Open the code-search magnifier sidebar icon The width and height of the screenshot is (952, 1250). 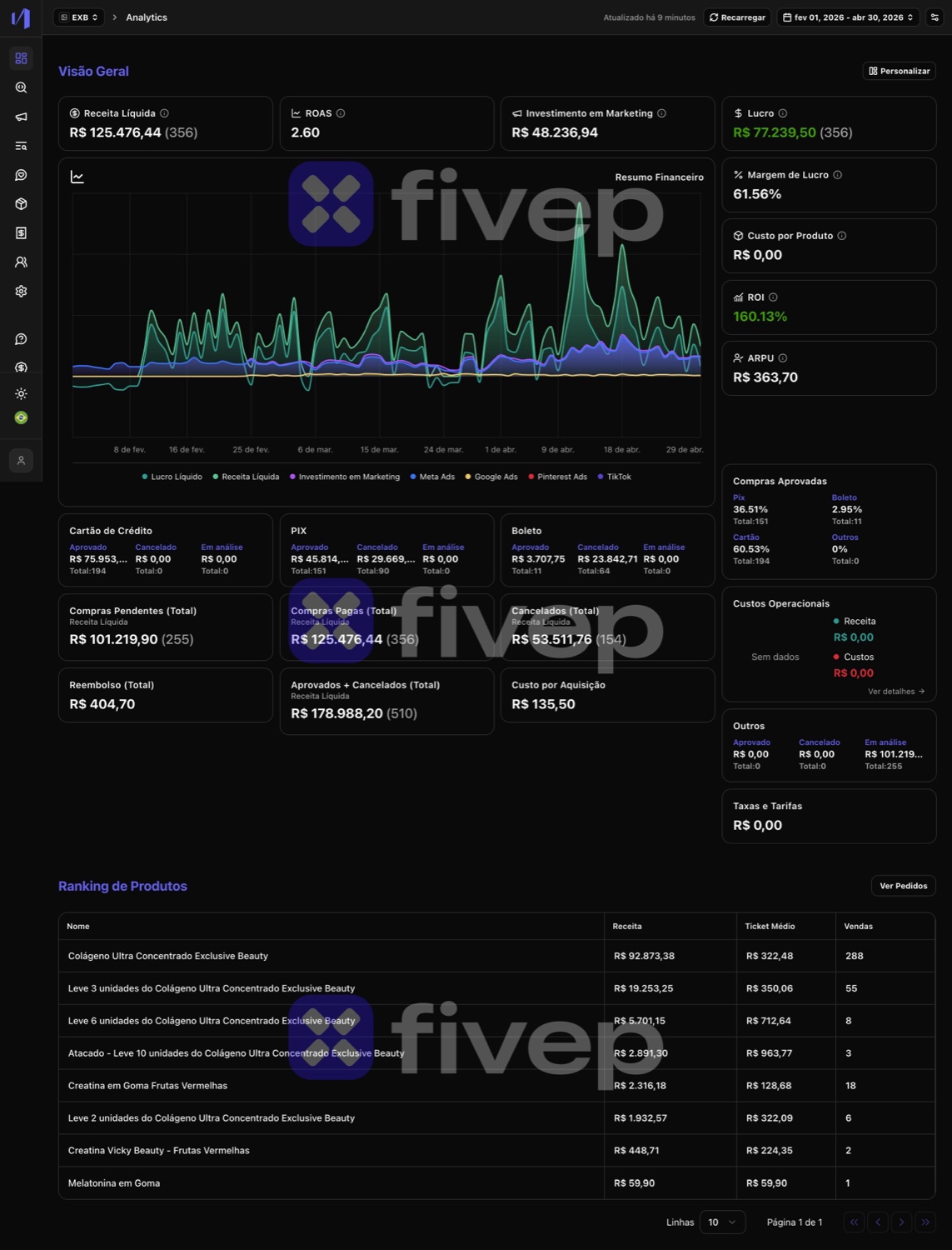21,87
